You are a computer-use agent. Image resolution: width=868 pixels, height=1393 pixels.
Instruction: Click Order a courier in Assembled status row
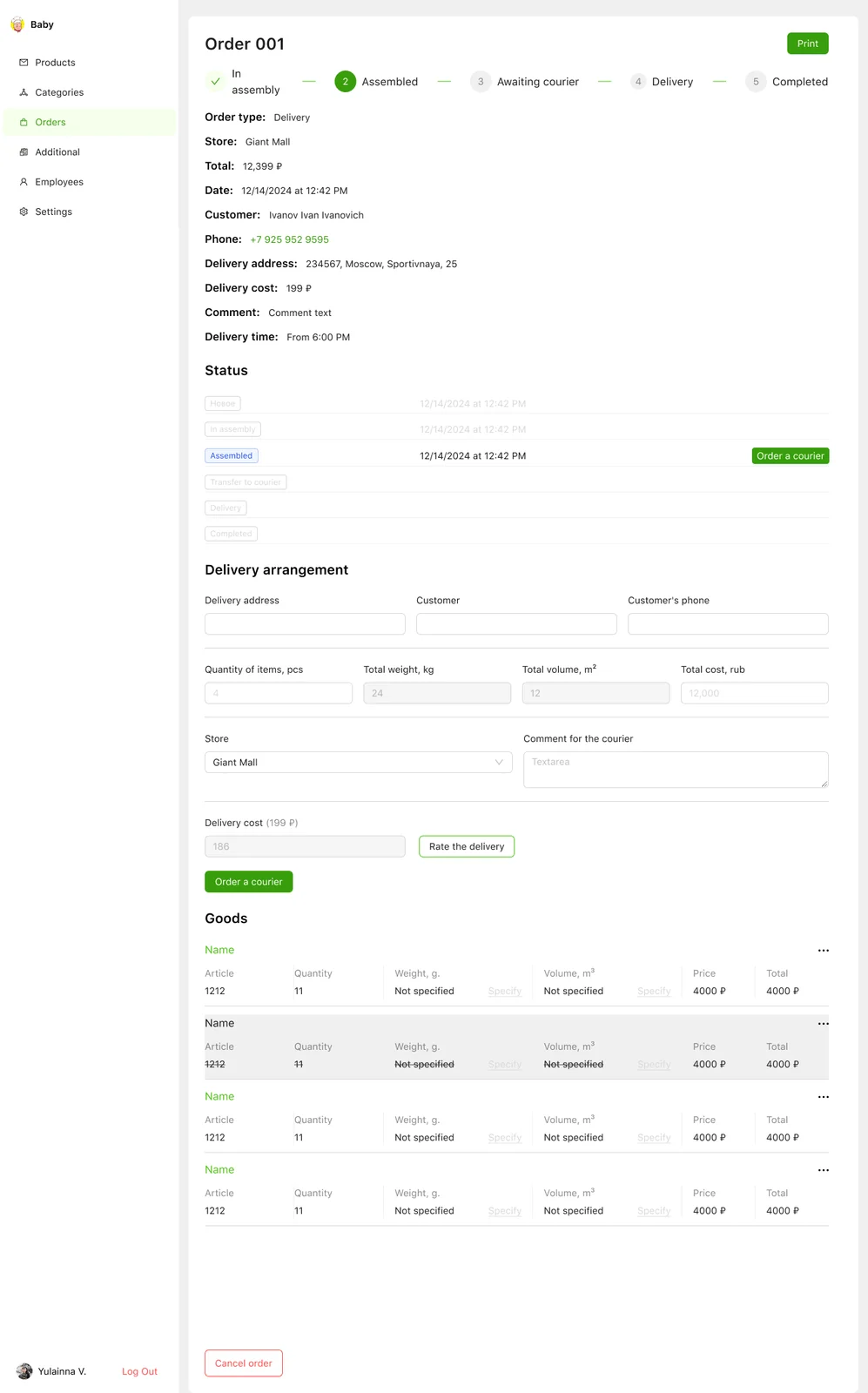[x=791, y=456]
